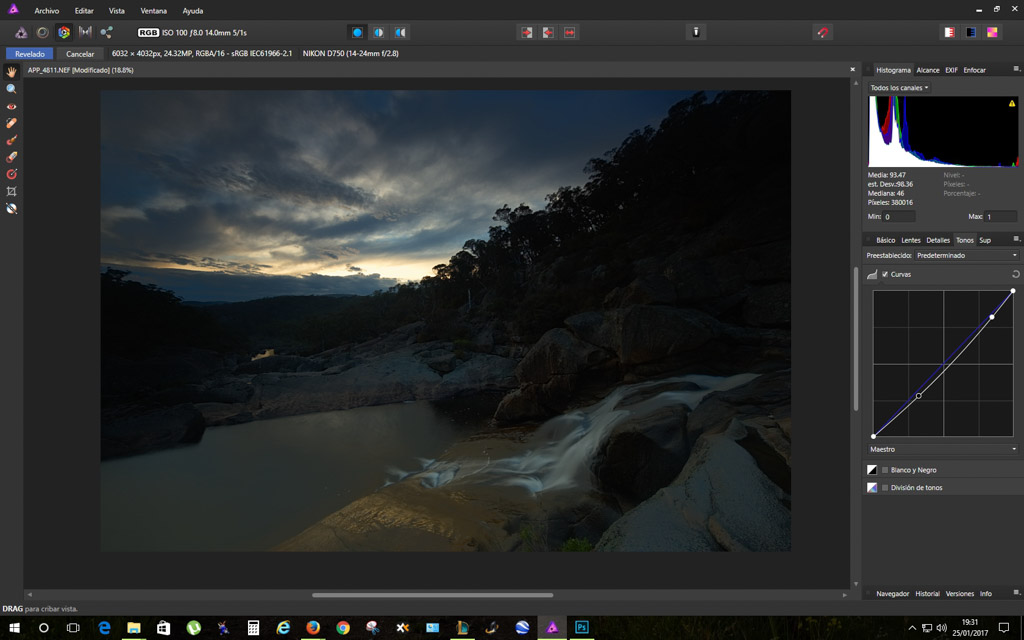Screen dimensions: 1024x640
Task: Select the Crop tool
Action: point(12,191)
